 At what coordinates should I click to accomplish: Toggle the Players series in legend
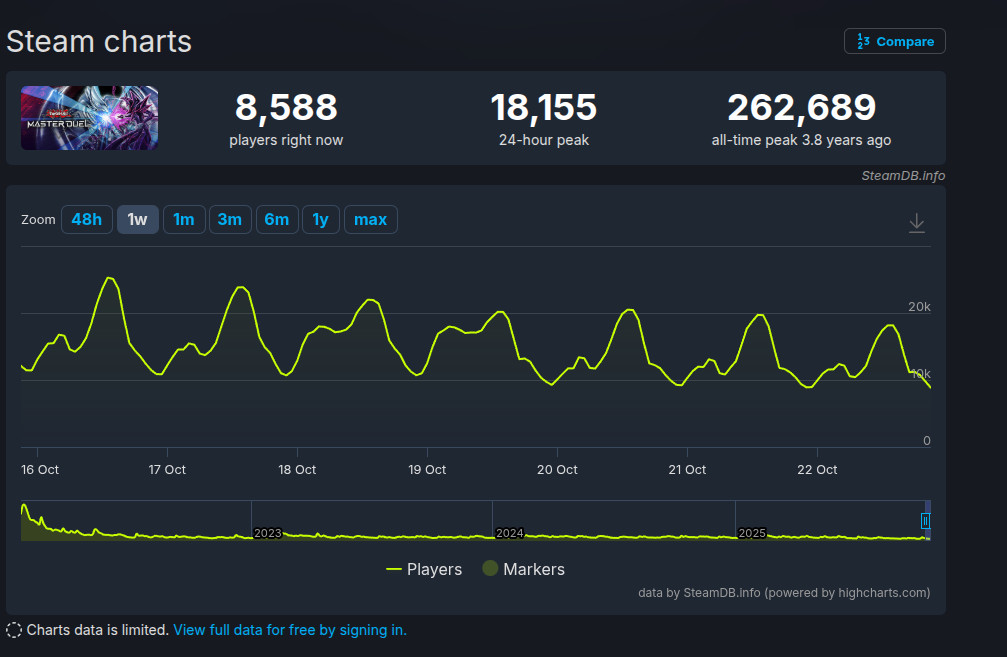click(424, 569)
